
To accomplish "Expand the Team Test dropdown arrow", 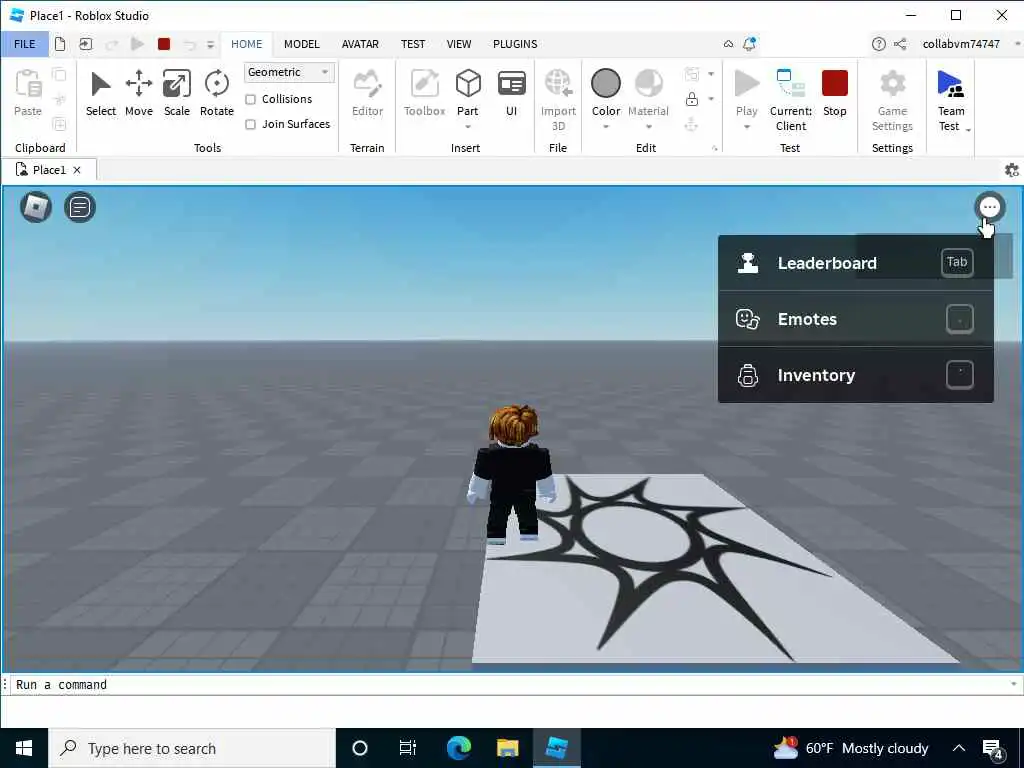I will pyautogui.click(x=968, y=131).
